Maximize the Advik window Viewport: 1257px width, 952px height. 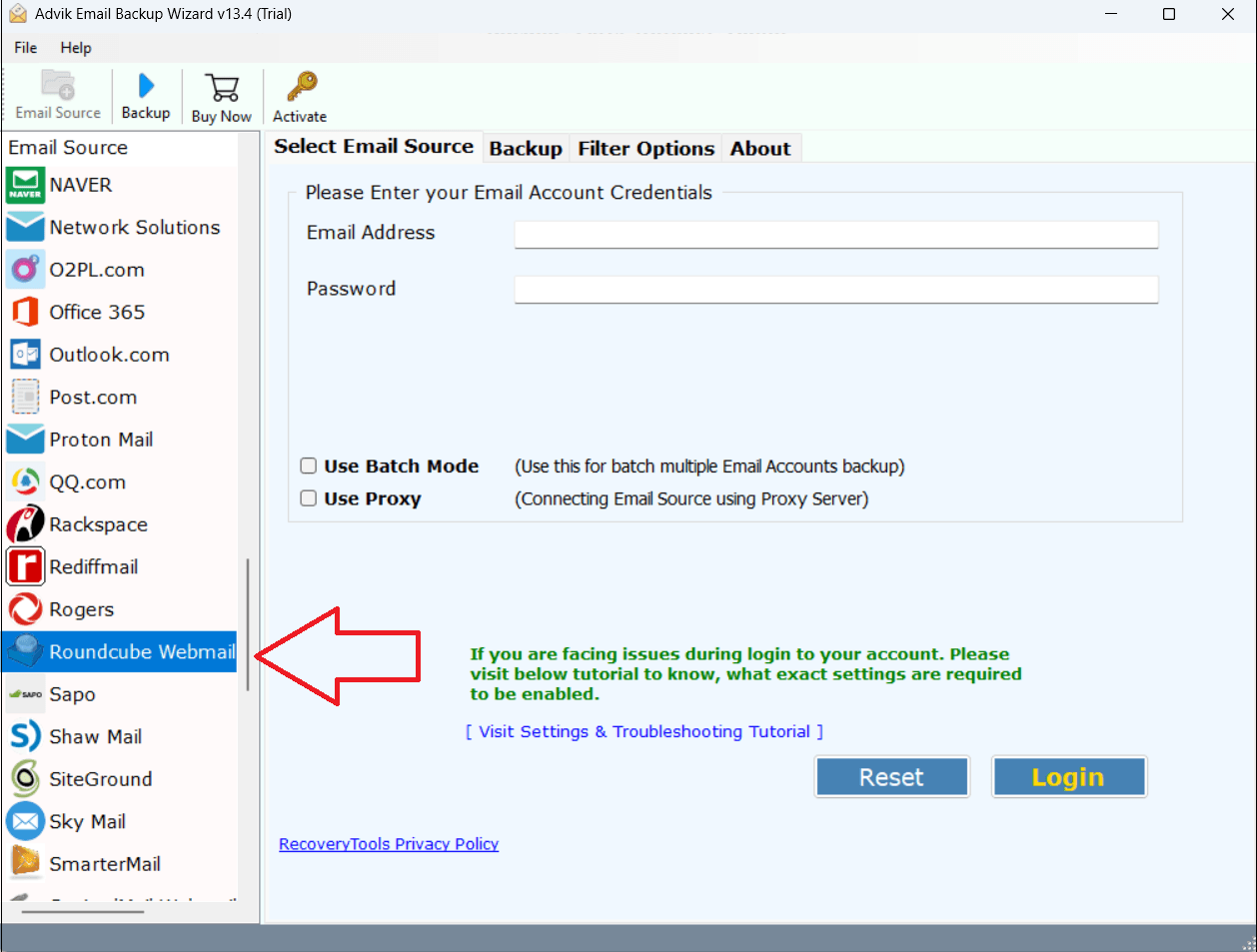pos(1169,14)
